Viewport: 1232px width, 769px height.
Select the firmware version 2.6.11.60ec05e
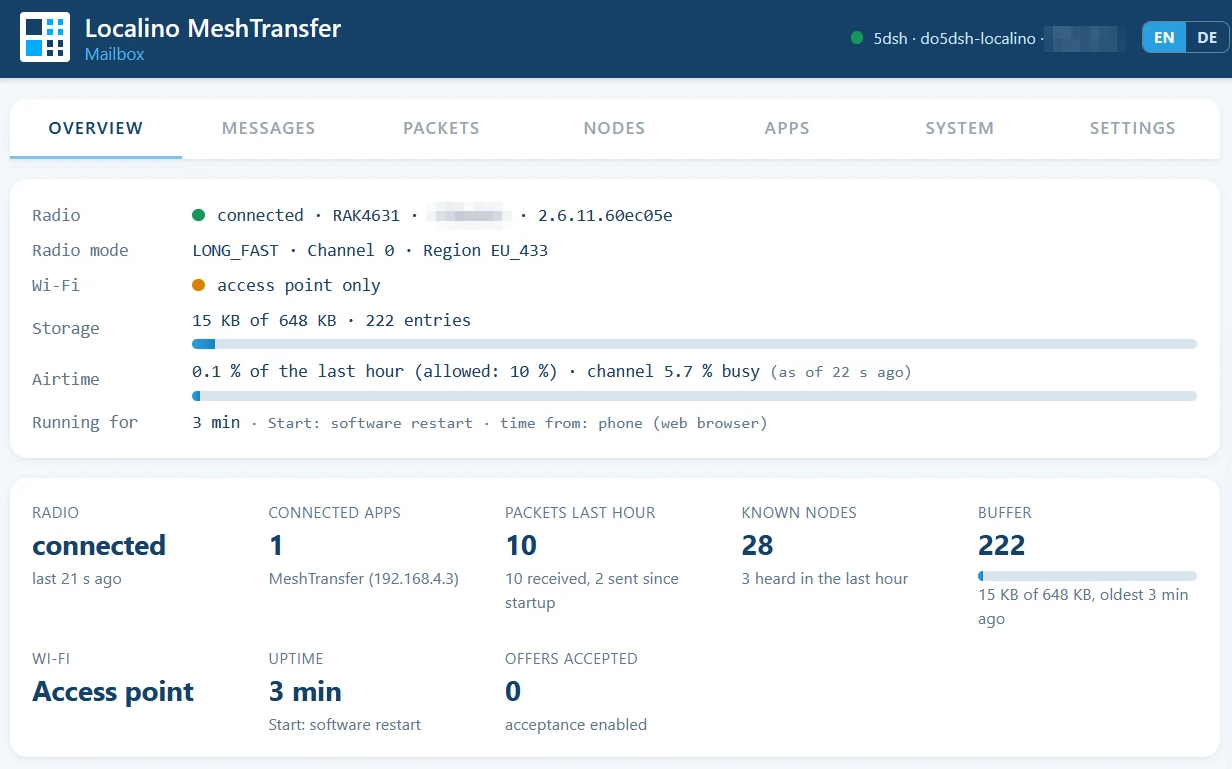pos(605,215)
